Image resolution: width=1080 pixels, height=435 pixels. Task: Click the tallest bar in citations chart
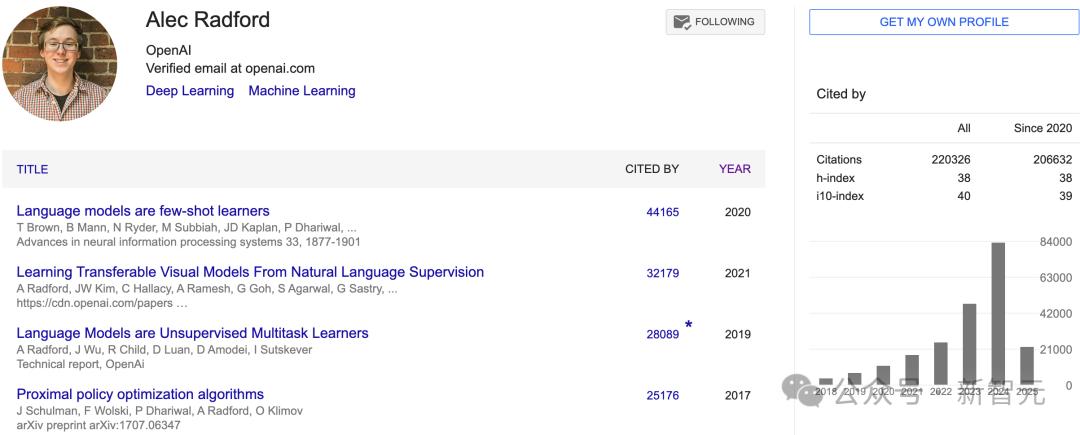[x=998, y=313]
